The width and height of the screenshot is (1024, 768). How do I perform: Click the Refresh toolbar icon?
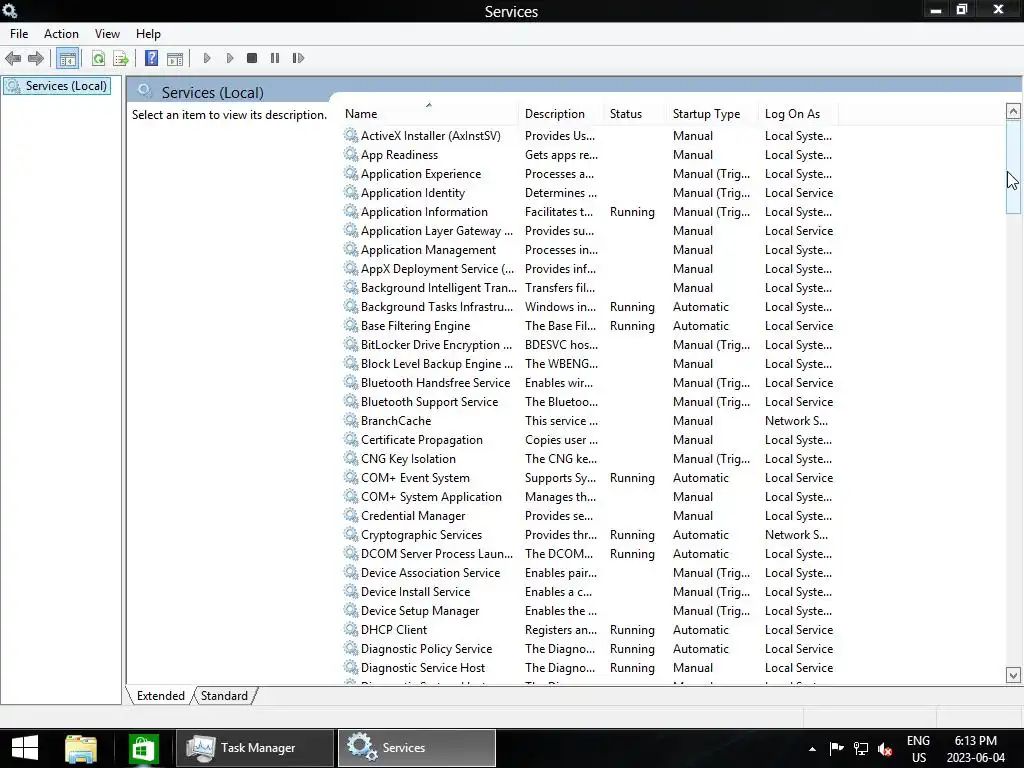pyautogui.click(x=98, y=59)
